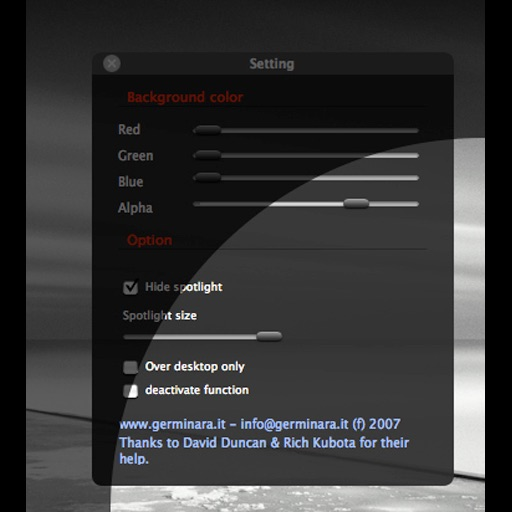Click the Red slider handle
Screen dimensions: 512x512
click(x=207, y=130)
